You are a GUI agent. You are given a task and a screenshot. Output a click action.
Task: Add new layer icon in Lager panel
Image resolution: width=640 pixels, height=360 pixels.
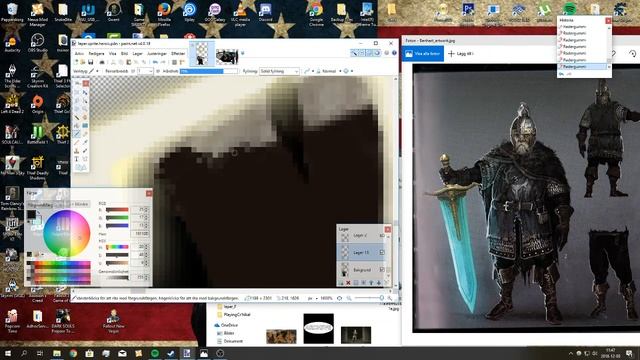340,283
